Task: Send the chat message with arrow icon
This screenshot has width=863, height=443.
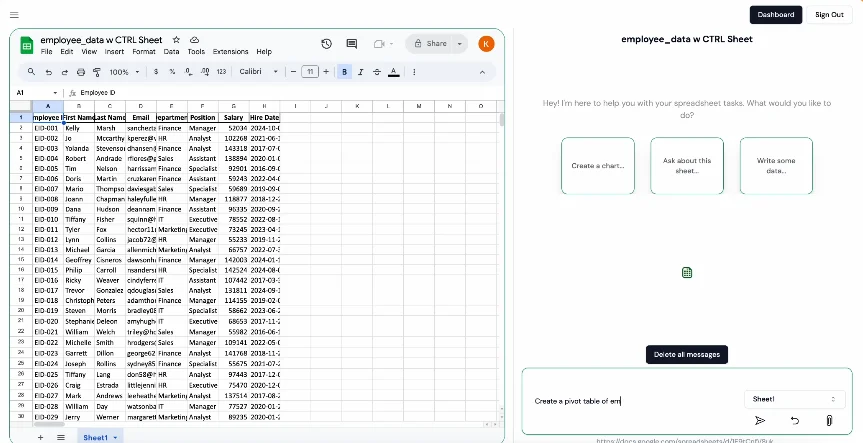Action: tap(759, 421)
